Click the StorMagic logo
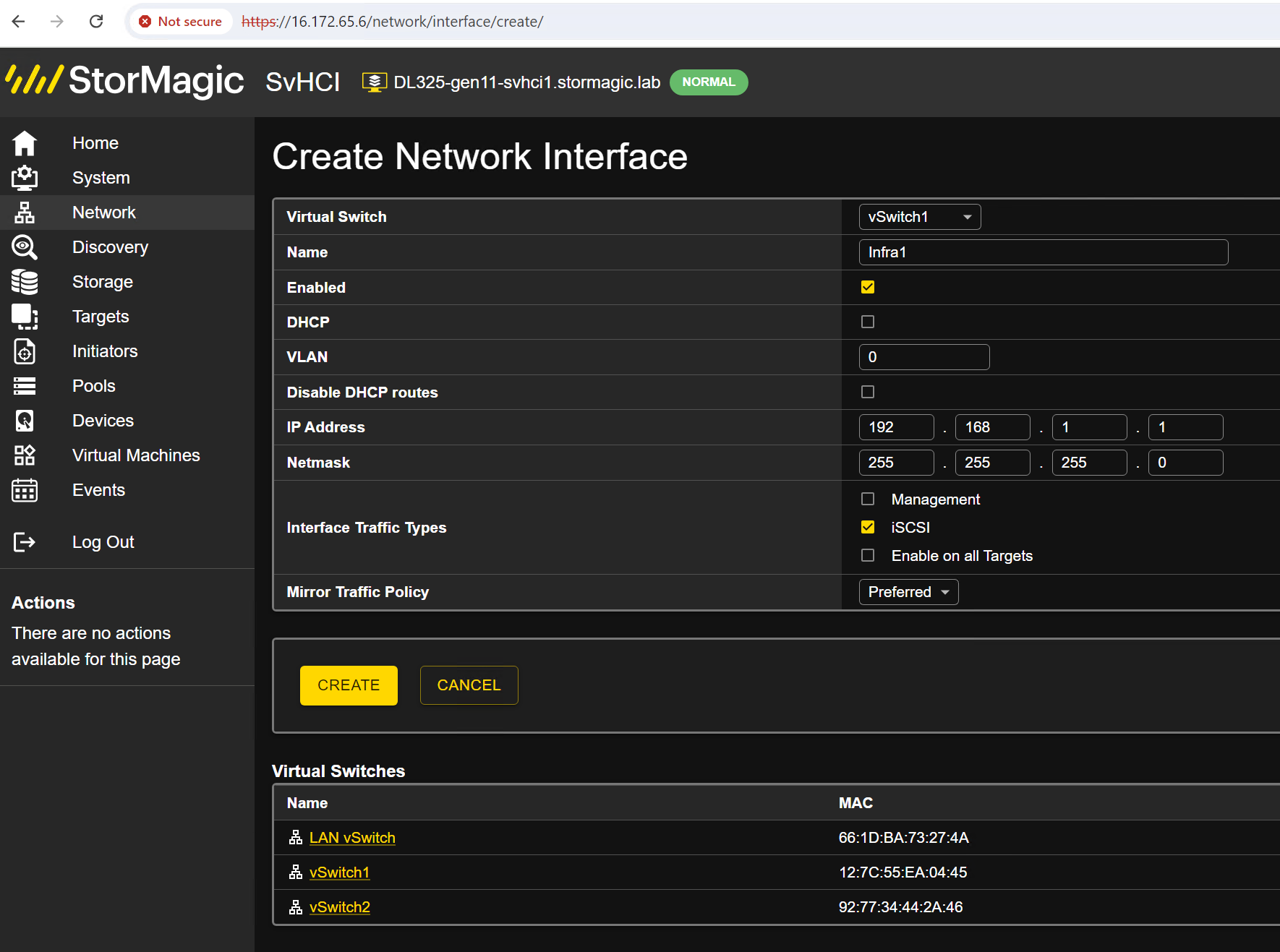The image size is (1280, 952). [x=124, y=80]
